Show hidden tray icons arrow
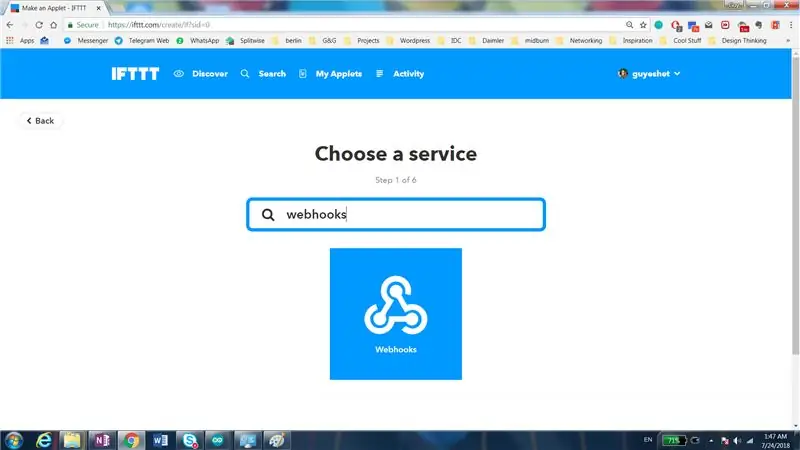The width and height of the screenshot is (800, 450). pos(711,440)
